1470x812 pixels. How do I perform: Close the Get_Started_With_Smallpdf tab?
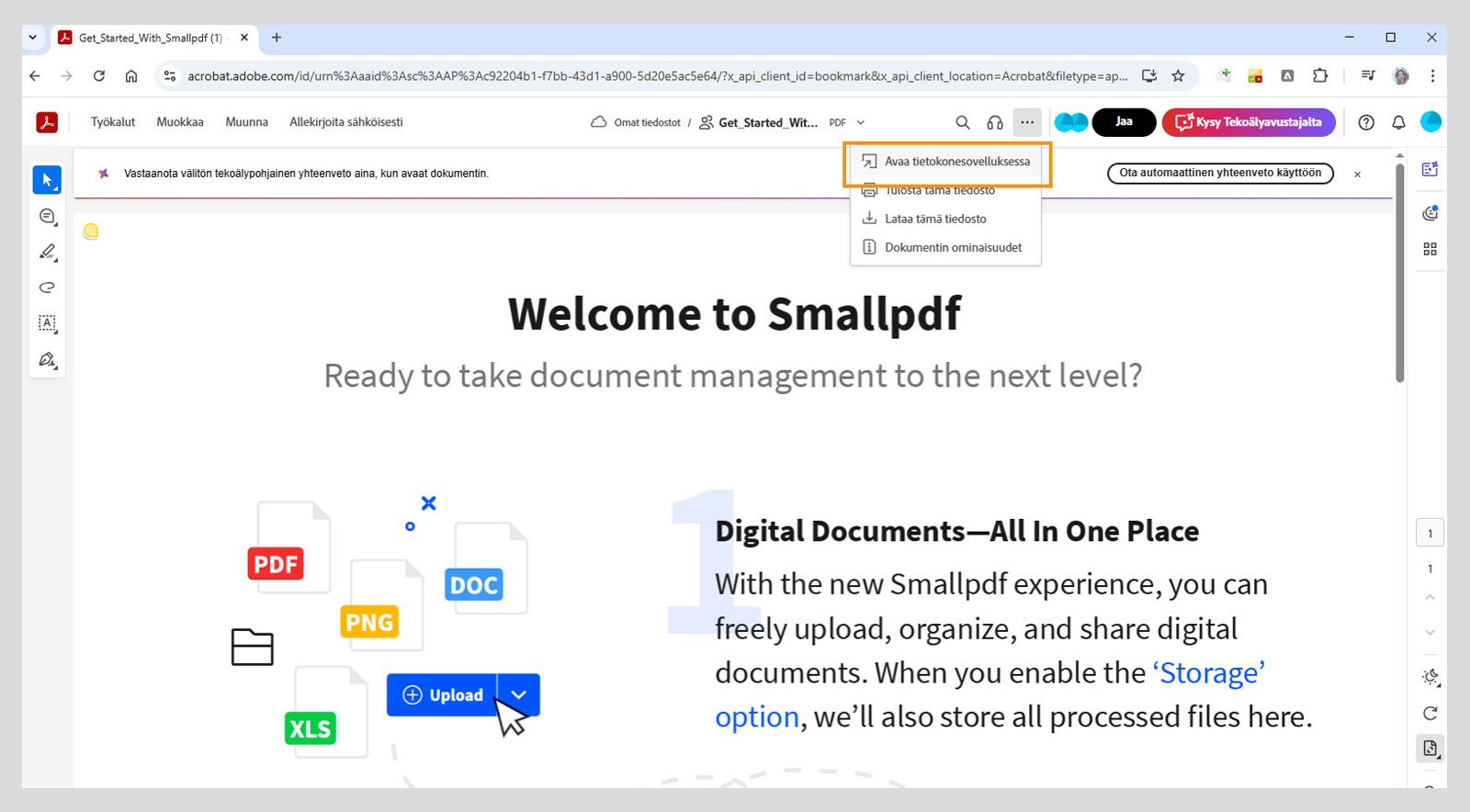coord(244,38)
